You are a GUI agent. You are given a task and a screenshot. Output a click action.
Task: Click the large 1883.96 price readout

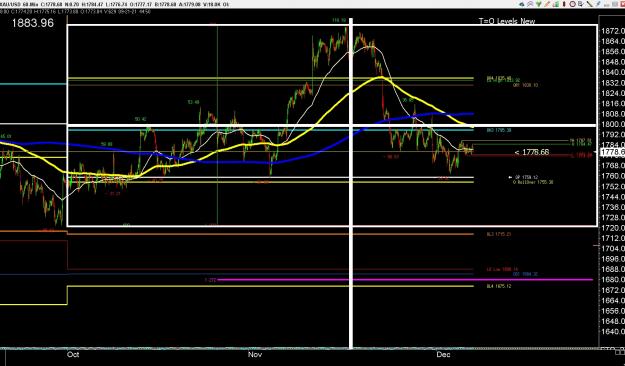tap(33, 23)
